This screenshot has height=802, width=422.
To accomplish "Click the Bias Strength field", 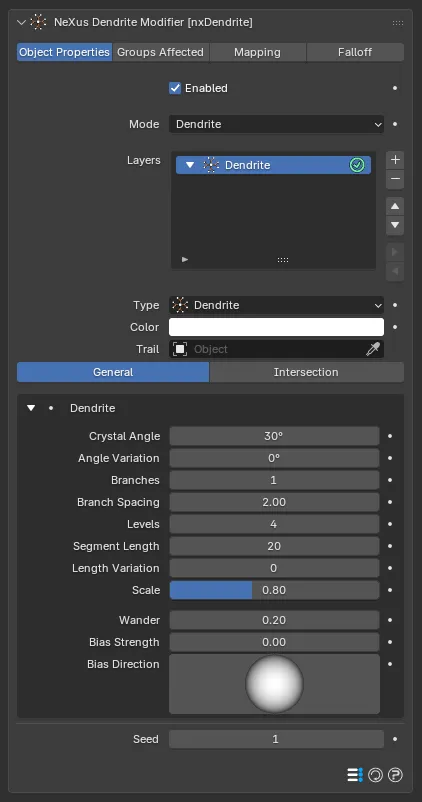I will [274, 642].
